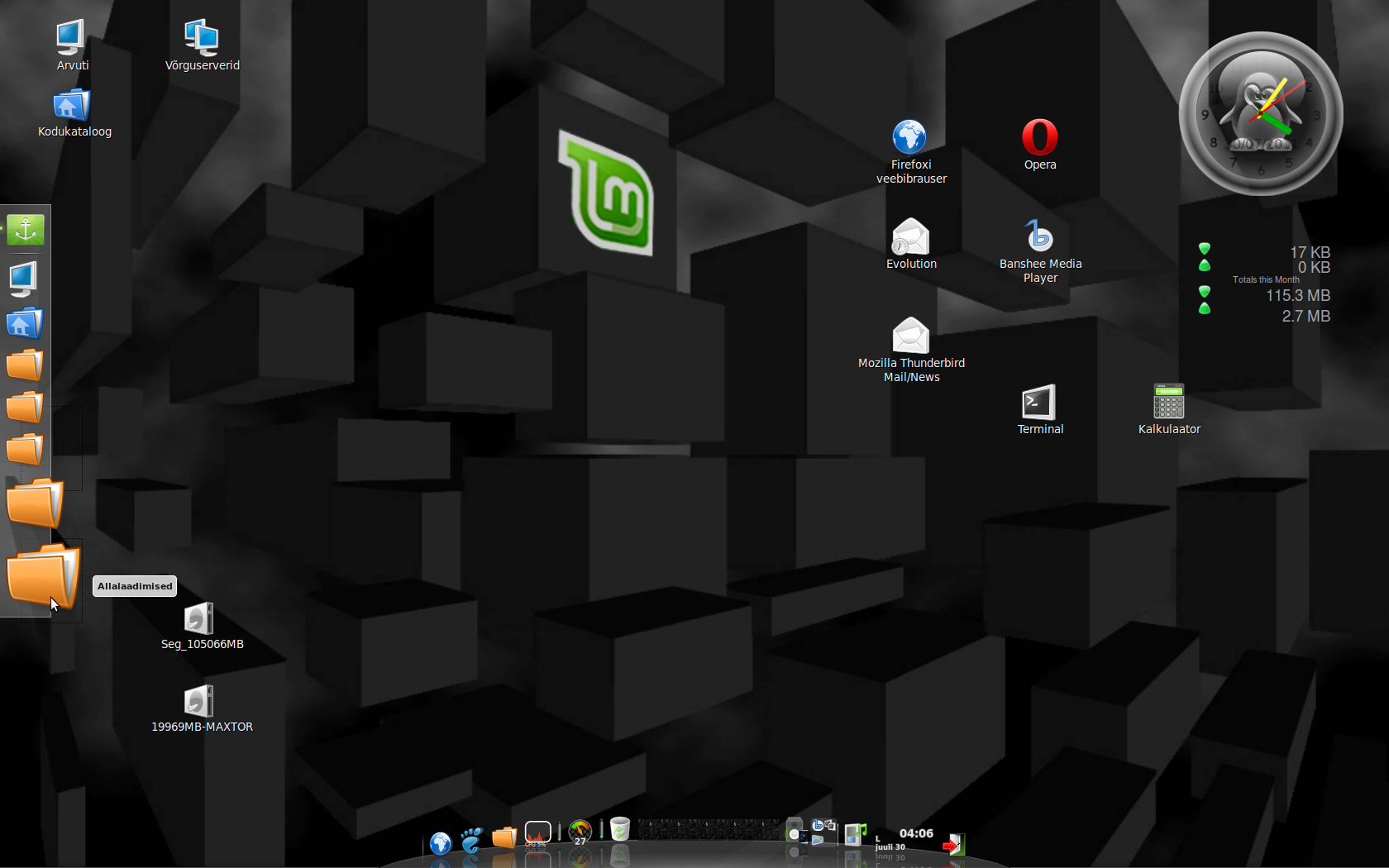1389x868 pixels.
Task: Open the Allalaadimised folder in side dock
Action: (x=43, y=576)
